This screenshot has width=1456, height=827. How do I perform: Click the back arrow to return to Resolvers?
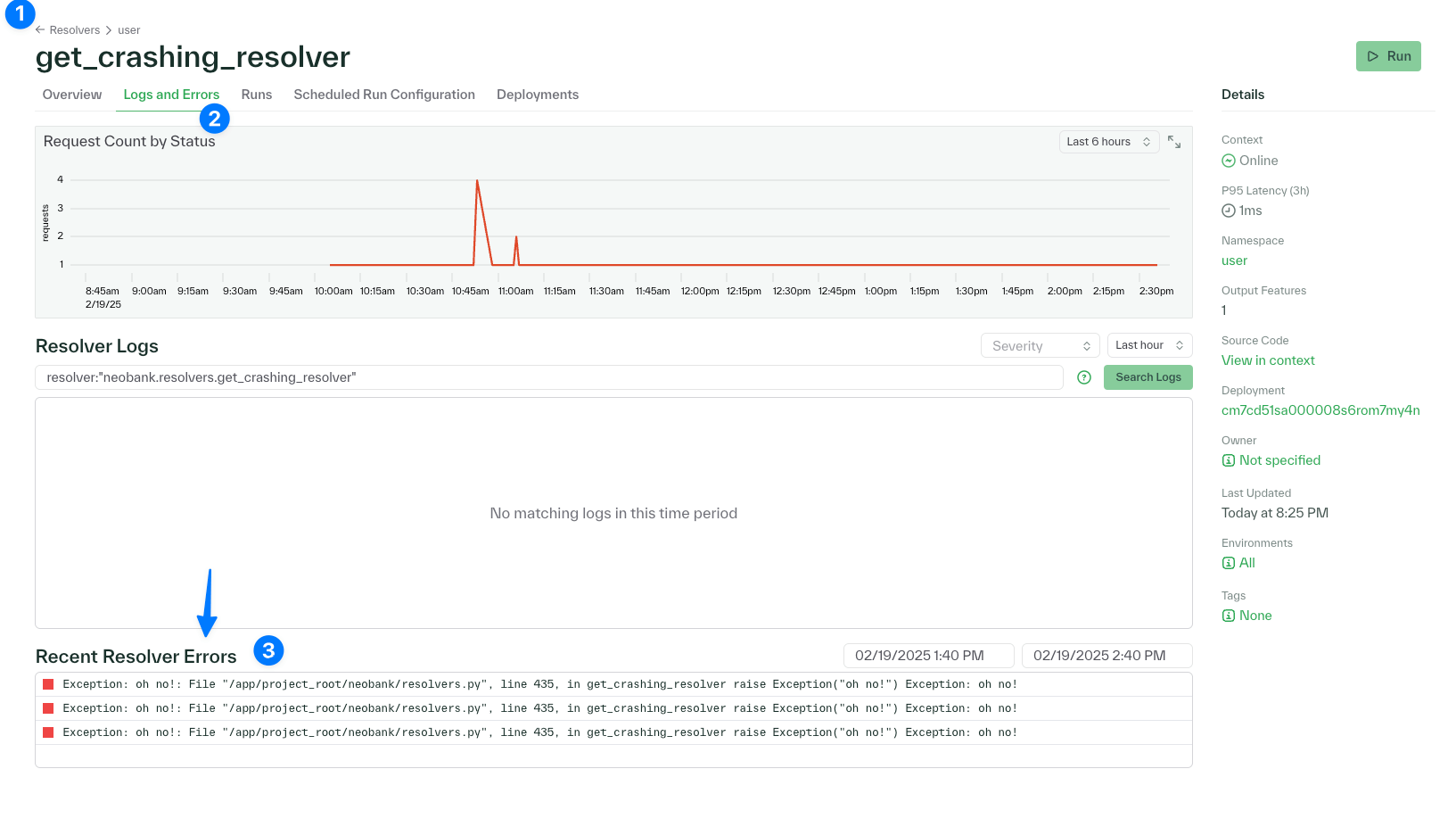click(38, 29)
